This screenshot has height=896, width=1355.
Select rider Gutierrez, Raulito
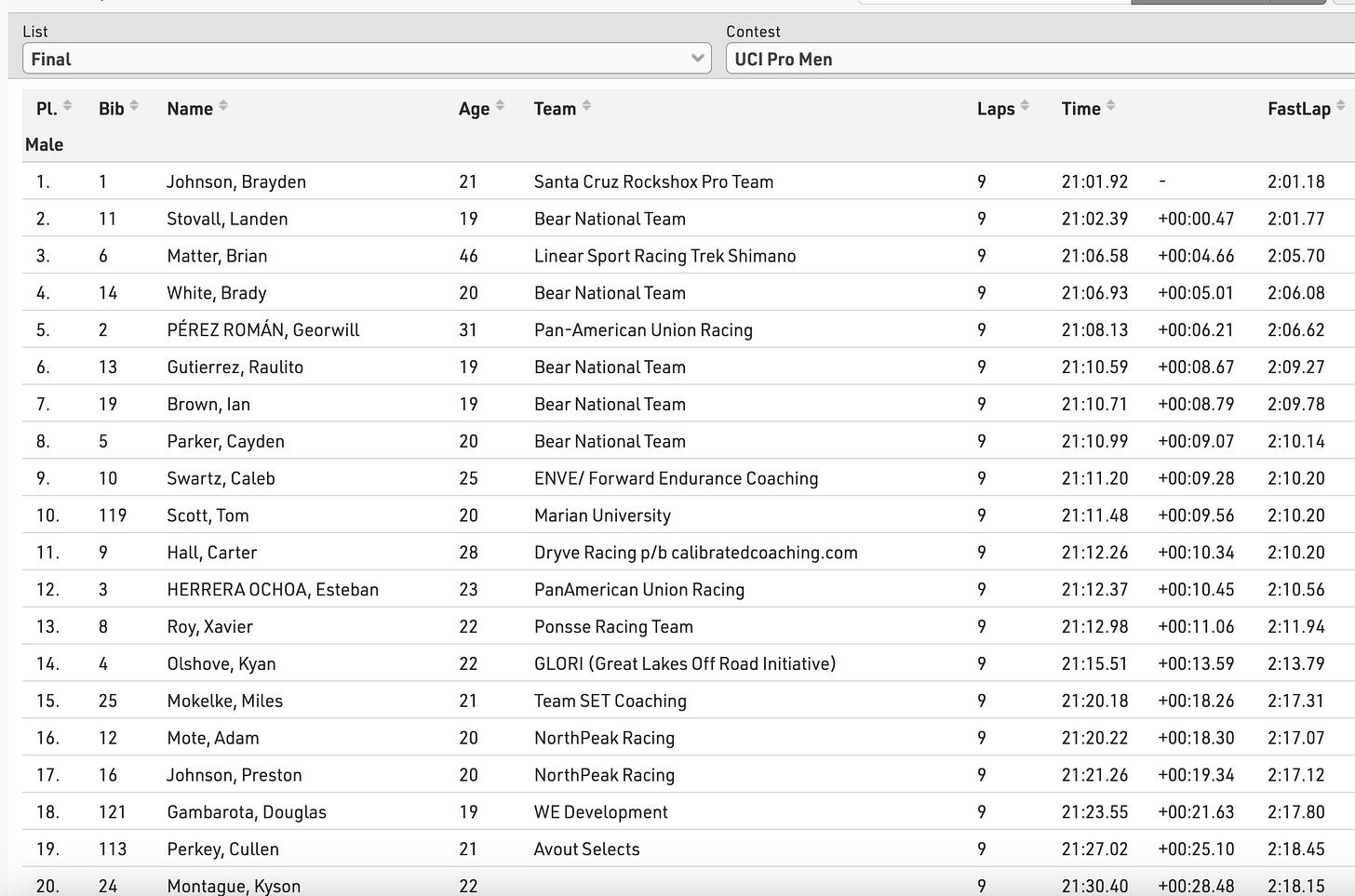235,368
